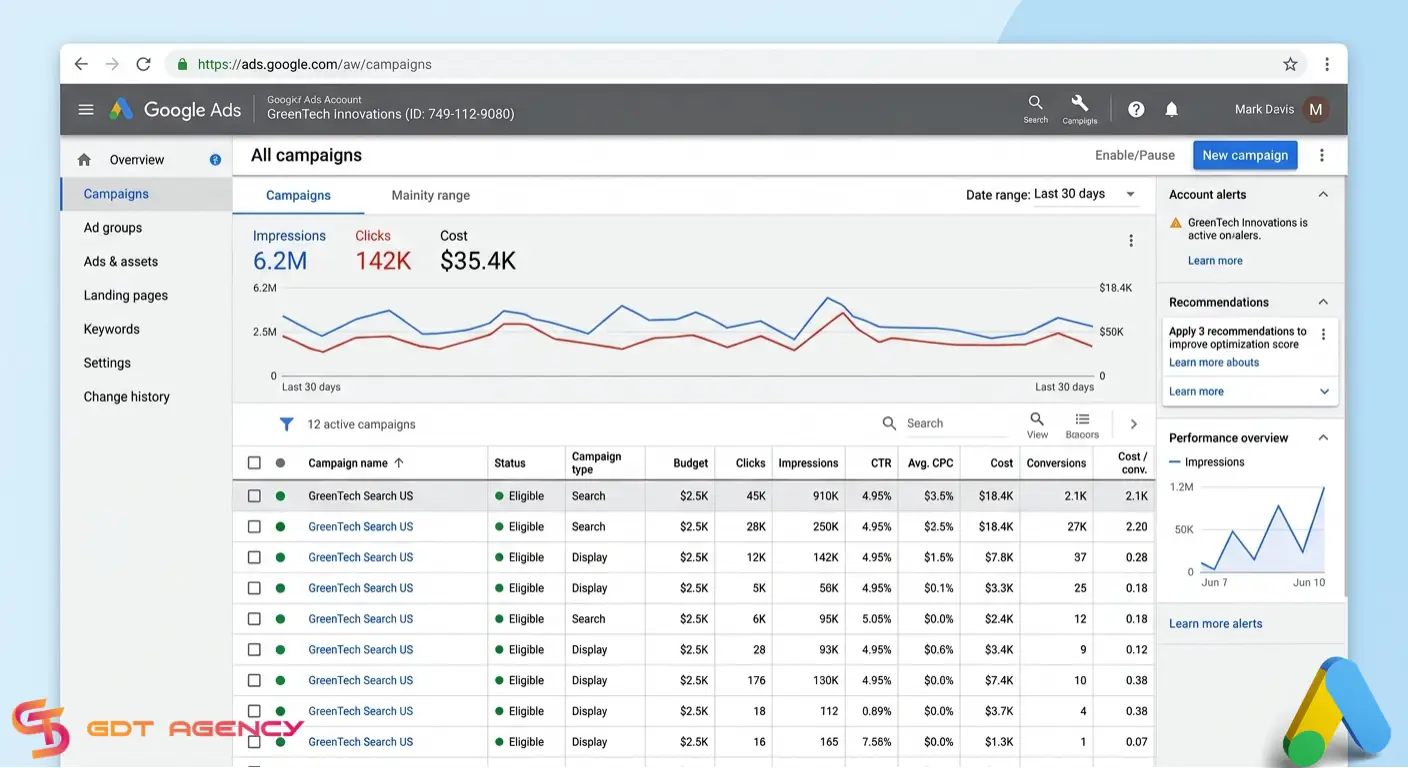Click the account alert warning triangle

point(1176,223)
